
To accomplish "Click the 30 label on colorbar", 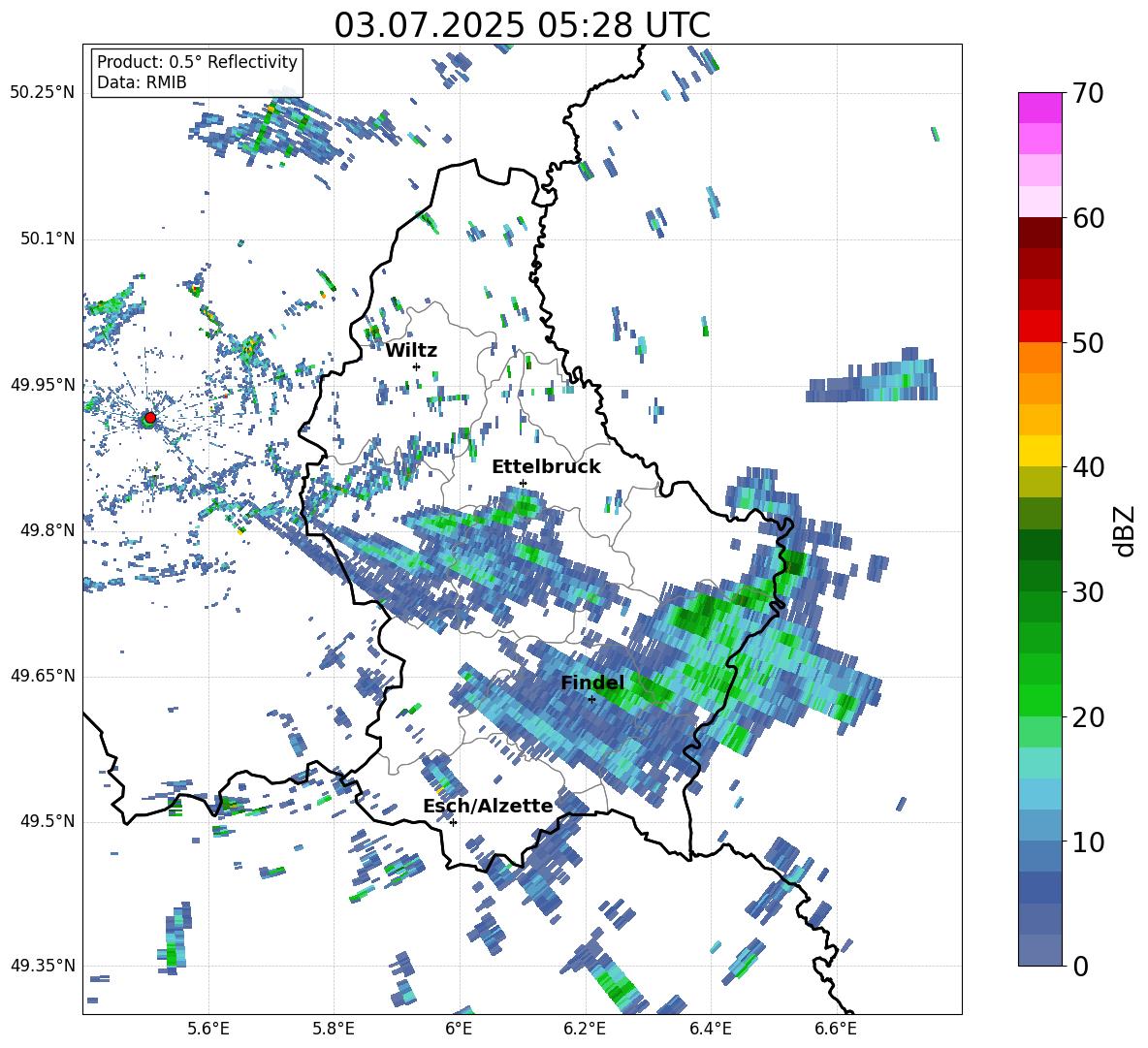I will (1089, 592).
